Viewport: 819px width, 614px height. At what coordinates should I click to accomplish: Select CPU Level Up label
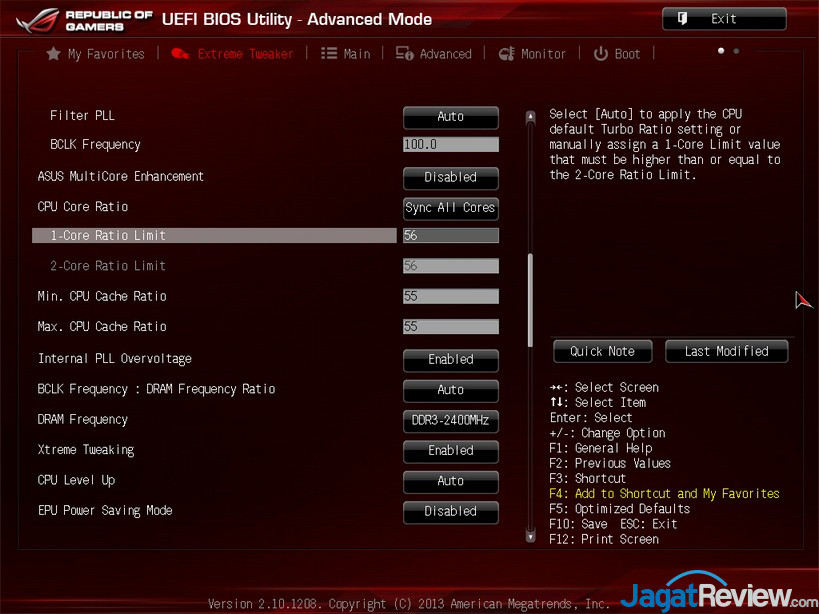76,480
